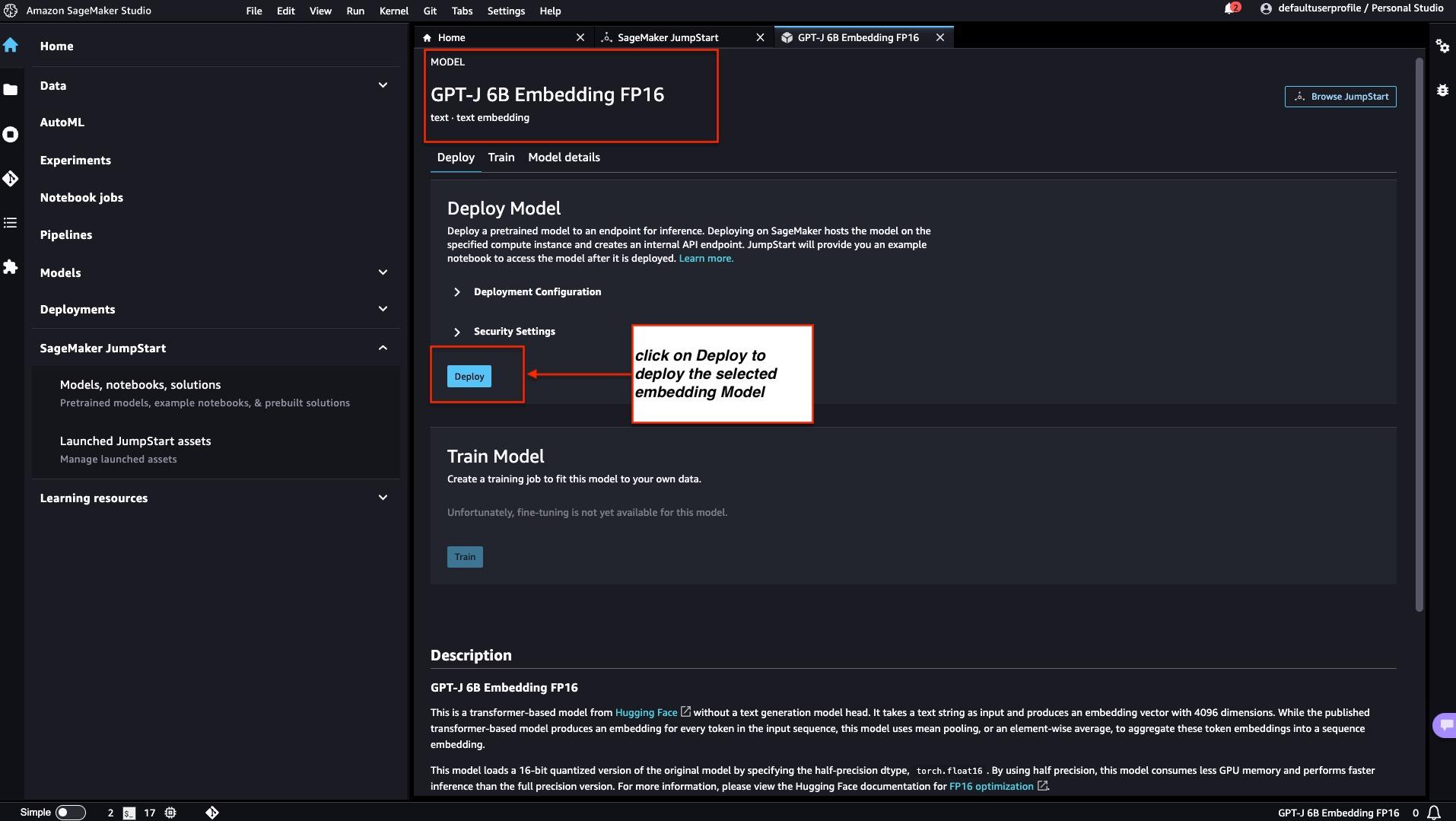Open the extension manager puzzle icon
Image resolution: width=1456 pixels, height=821 pixels.
pyautogui.click(x=11, y=267)
